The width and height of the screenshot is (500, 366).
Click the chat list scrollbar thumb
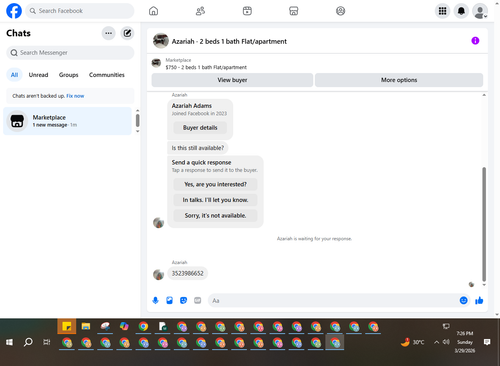click(x=138, y=120)
